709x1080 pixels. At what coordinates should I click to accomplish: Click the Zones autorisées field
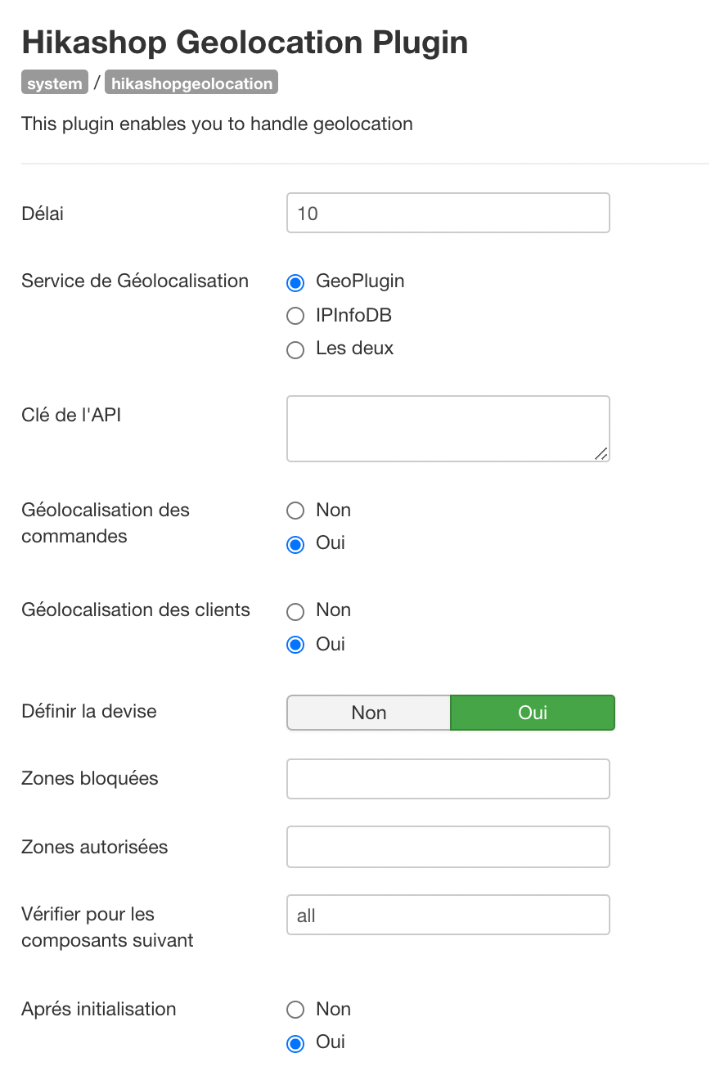[x=447, y=847]
